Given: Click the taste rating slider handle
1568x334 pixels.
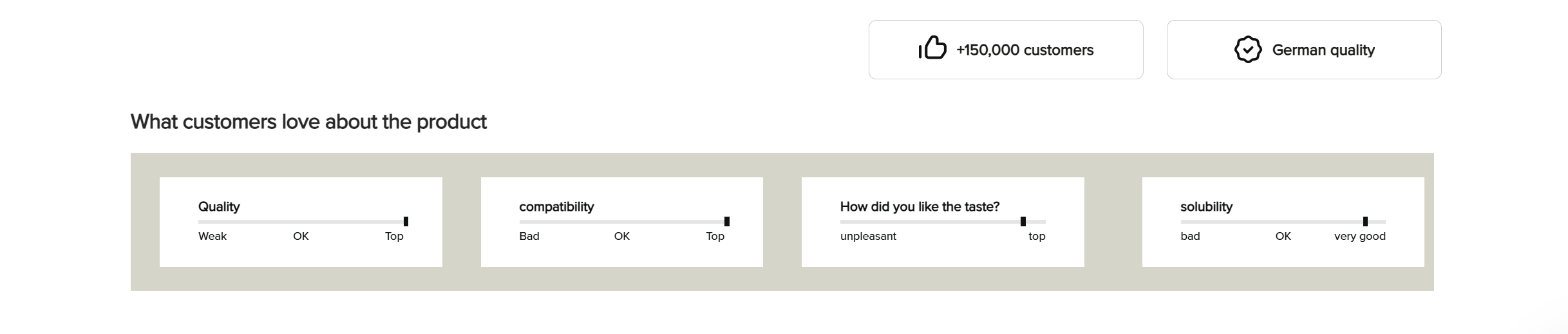Looking at the screenshot, I should [x=1023, y=222].
